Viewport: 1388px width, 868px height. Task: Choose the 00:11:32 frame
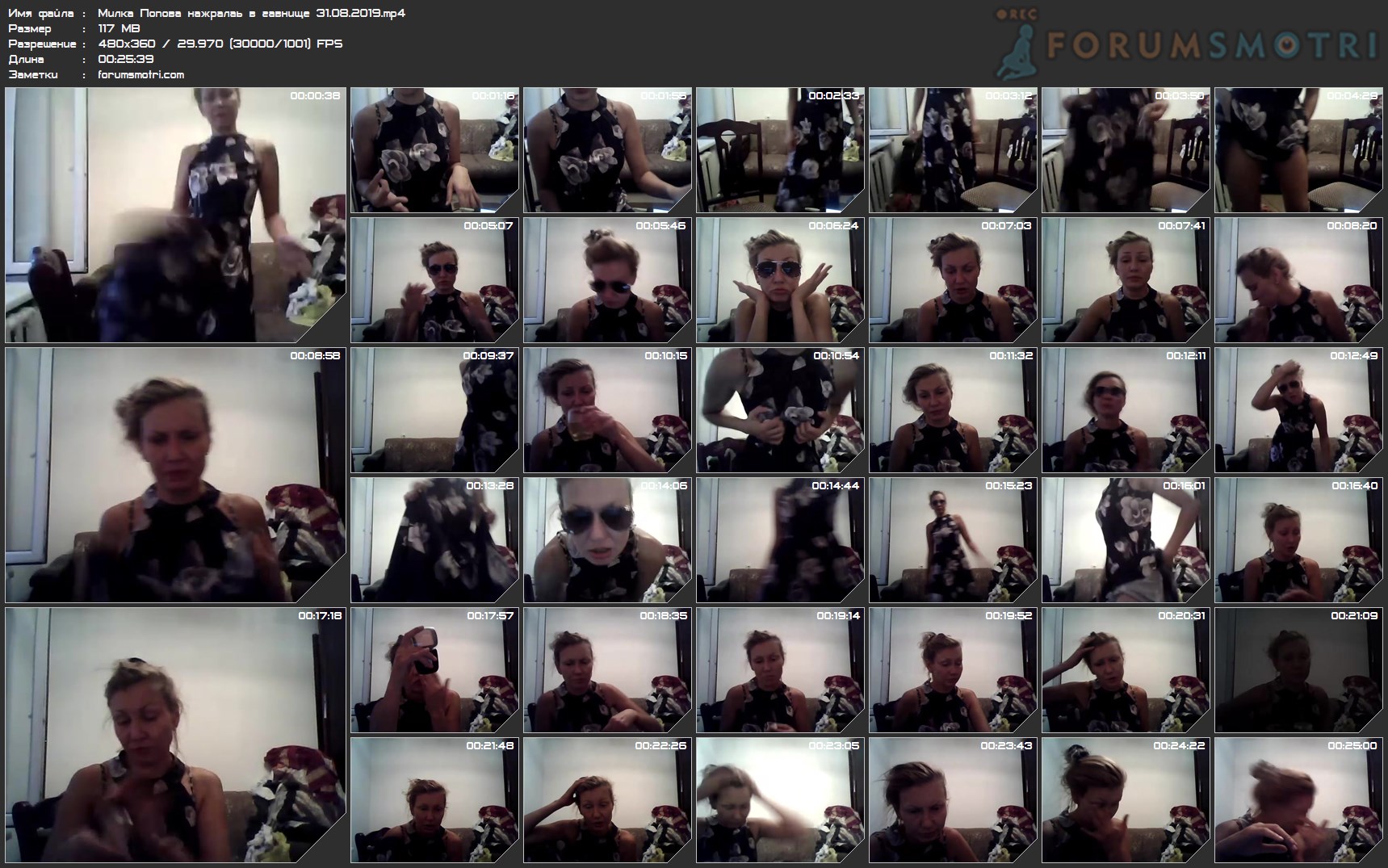953,410
